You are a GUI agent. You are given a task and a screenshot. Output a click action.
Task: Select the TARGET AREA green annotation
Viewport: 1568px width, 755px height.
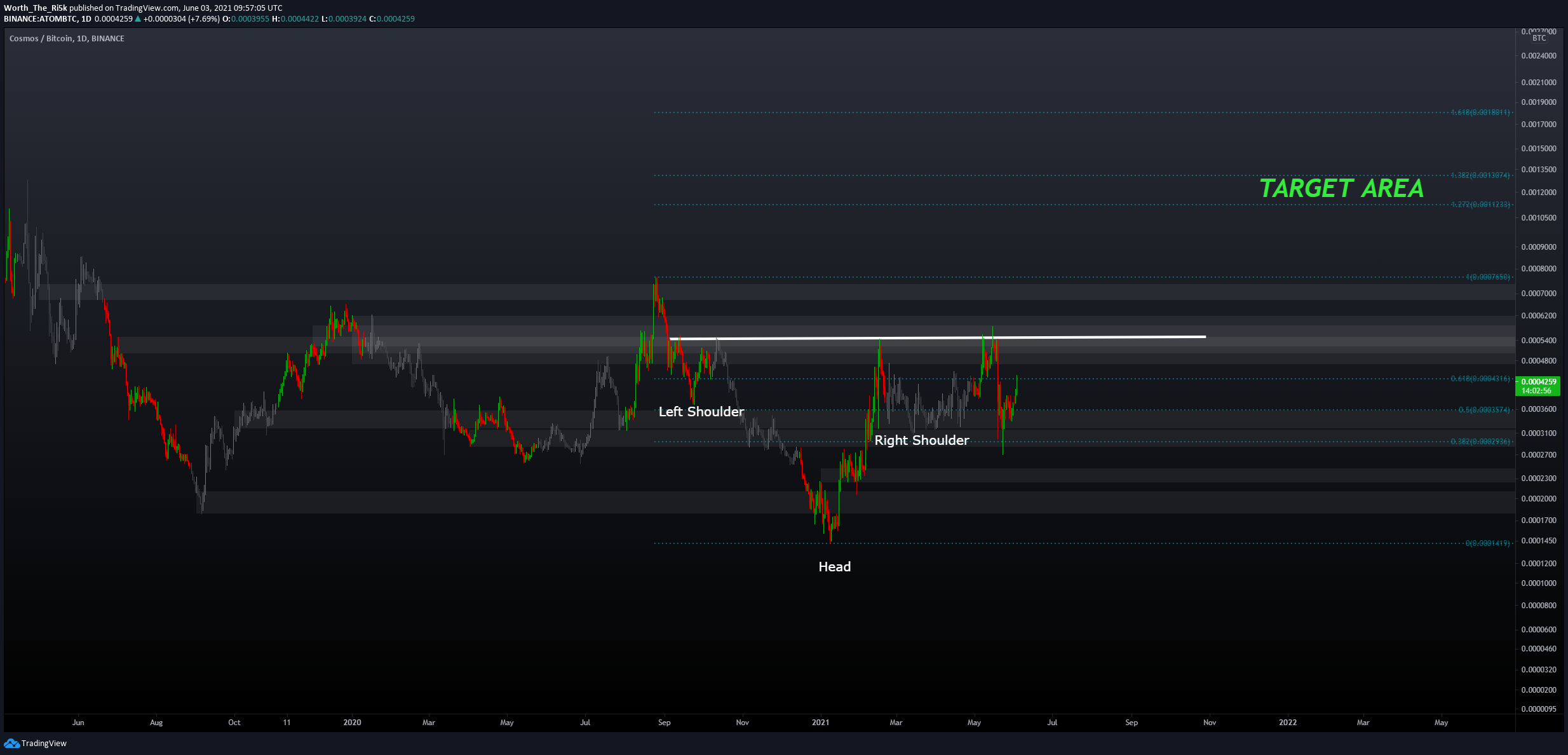[1341, 189]
